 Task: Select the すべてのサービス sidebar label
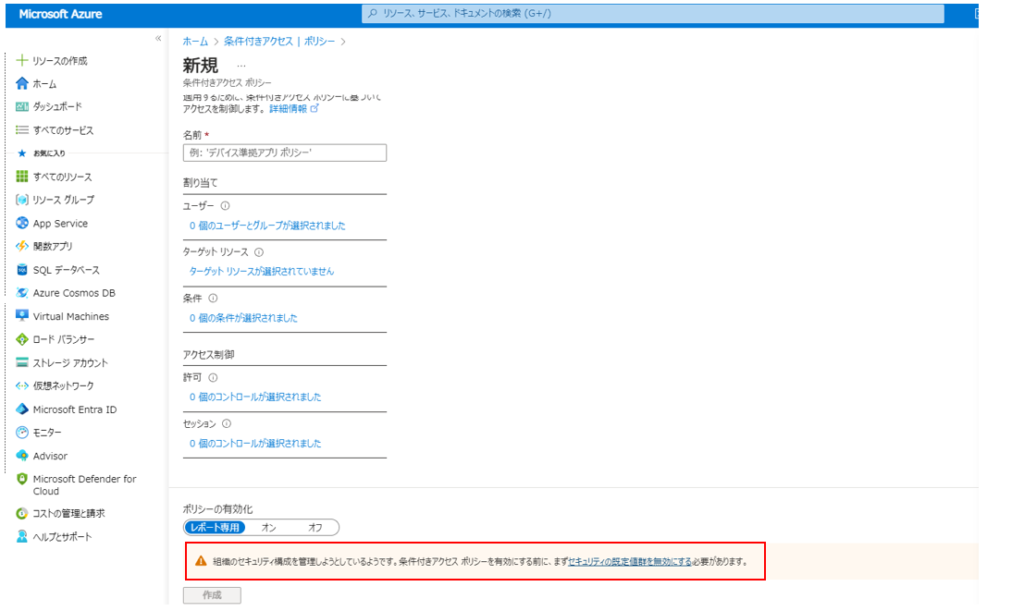[x=63, y=130]
